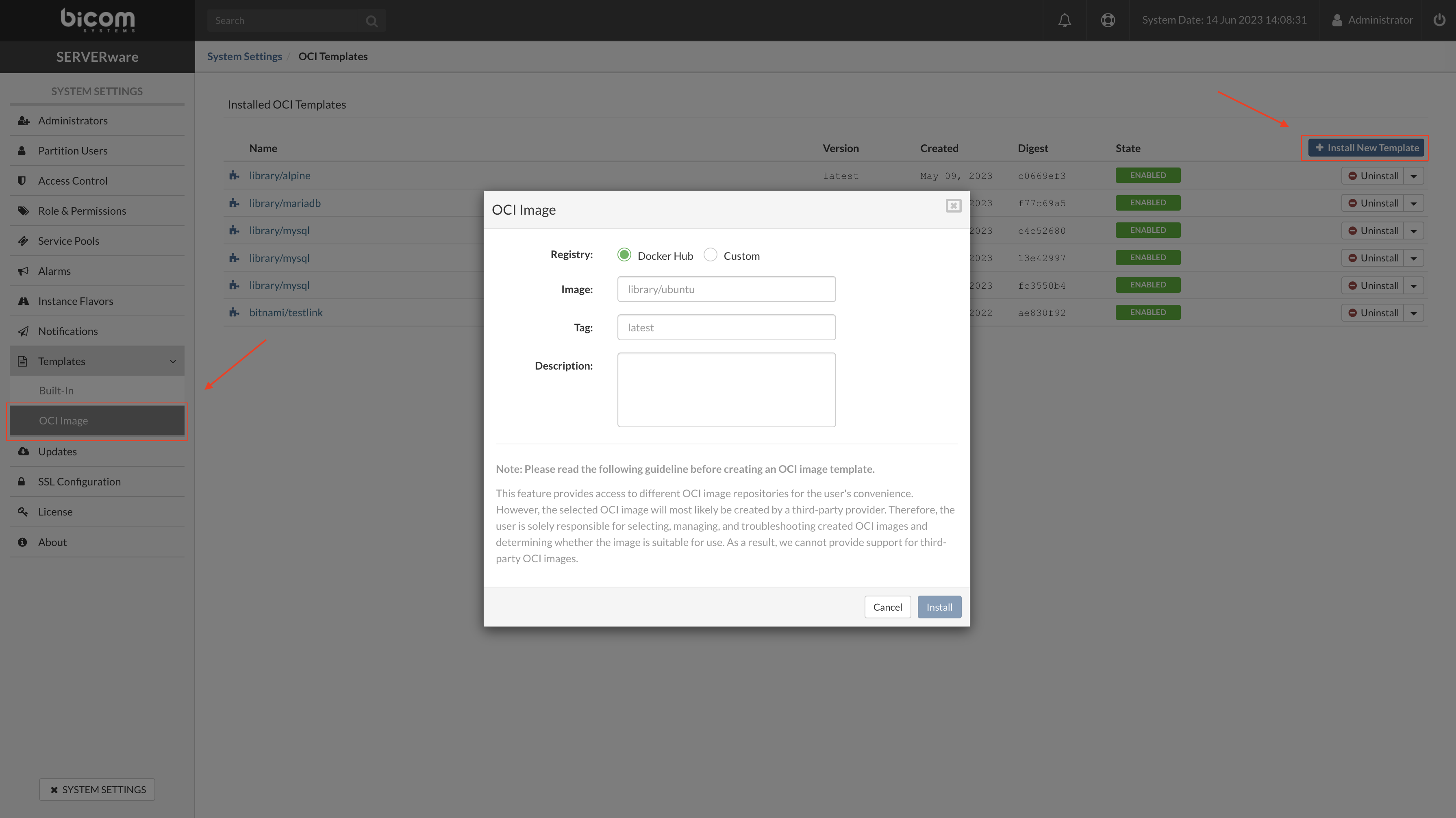This screenshot has height=818, width=1456.
Task: Click the Administrator user icon
Action: pos(1337,20)
